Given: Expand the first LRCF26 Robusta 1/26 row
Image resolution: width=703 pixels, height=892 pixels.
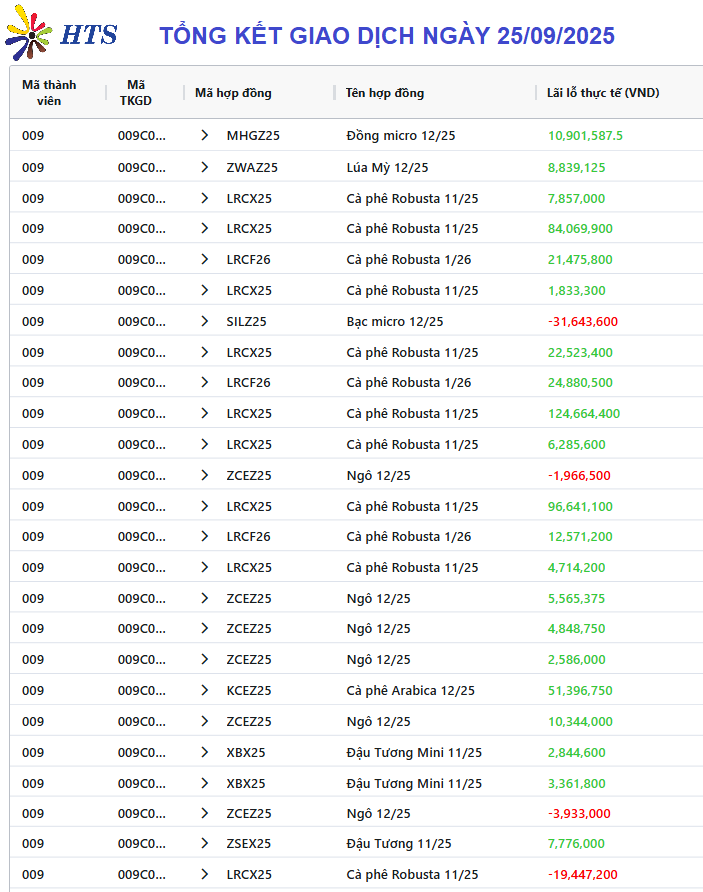Looking at the screenshot, I should (205, 259).
